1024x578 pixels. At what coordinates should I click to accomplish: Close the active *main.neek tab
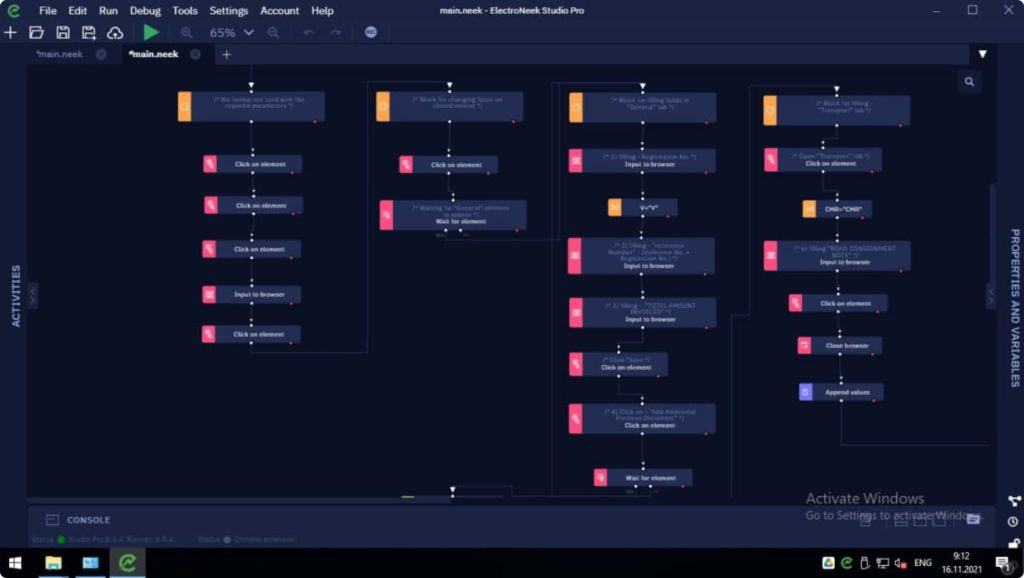pos(195,54)
